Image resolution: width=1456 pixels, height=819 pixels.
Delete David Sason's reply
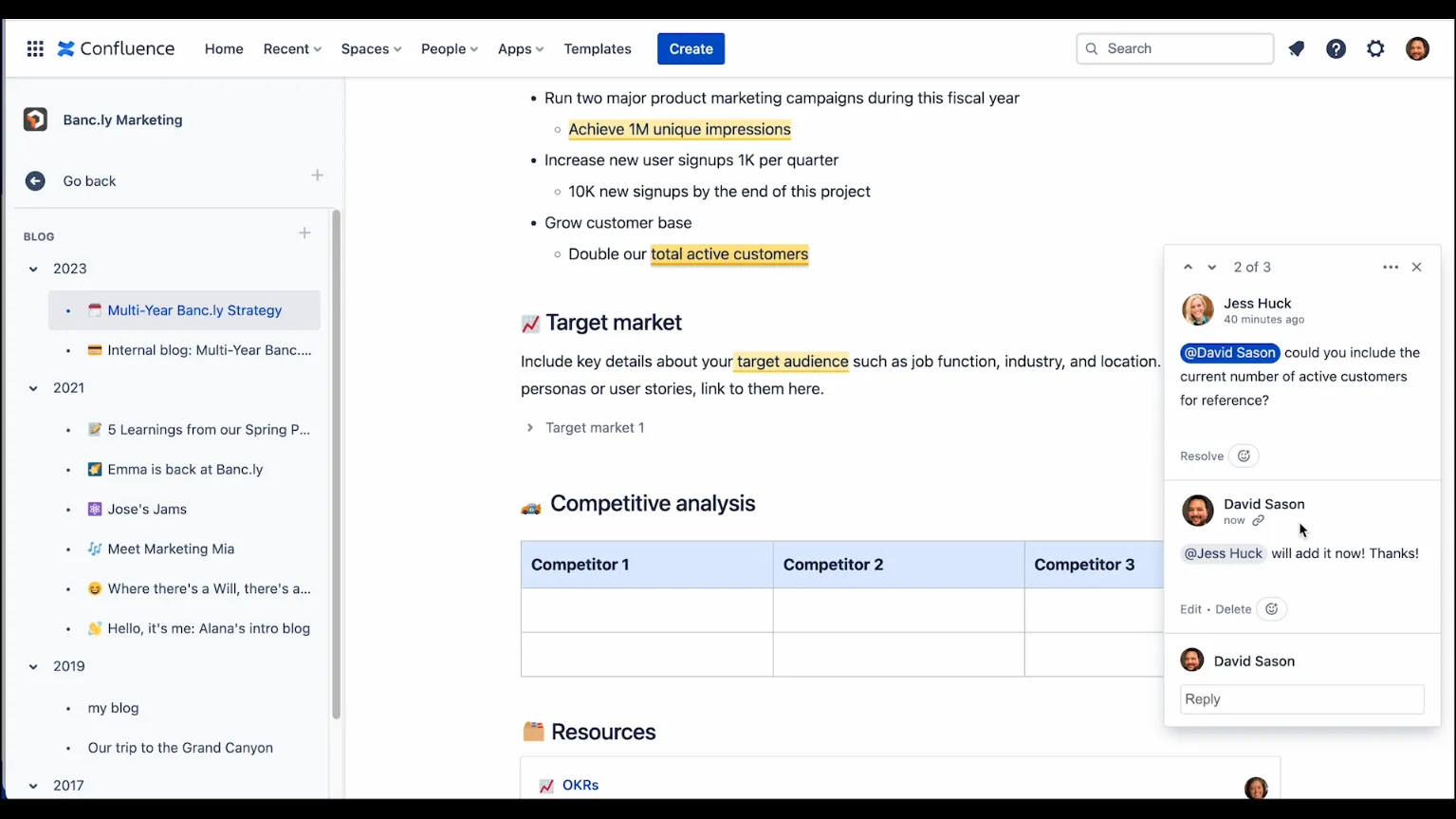point(1233,609)
